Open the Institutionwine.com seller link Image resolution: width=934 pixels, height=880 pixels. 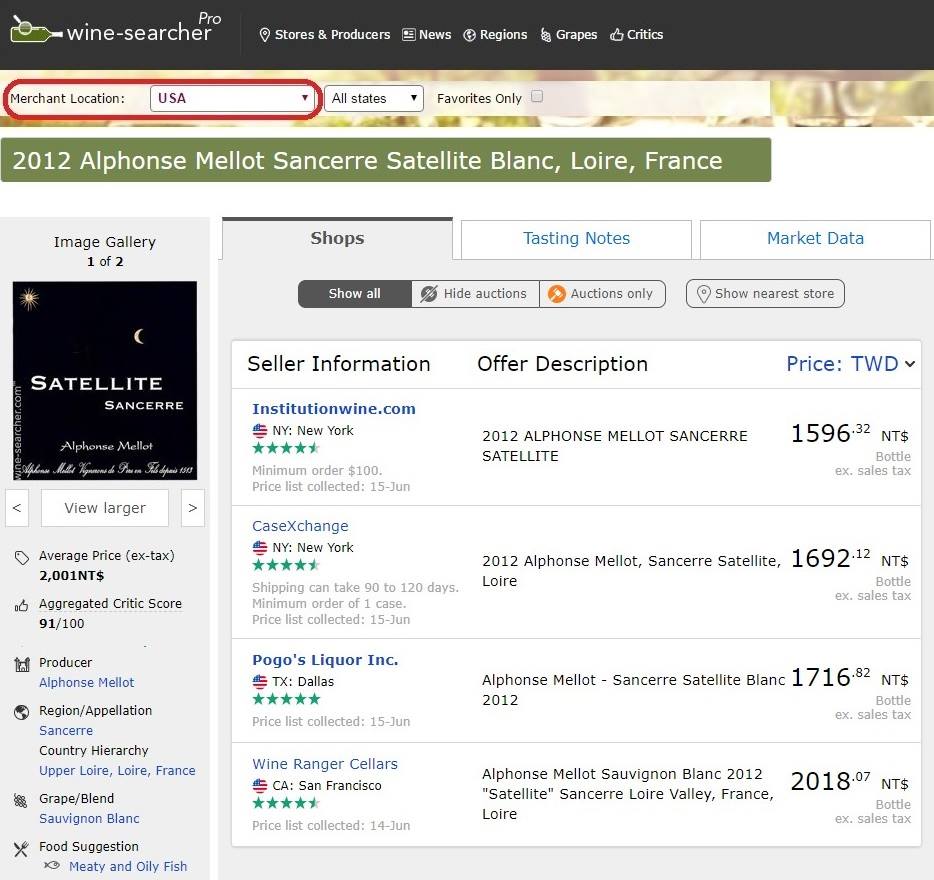334,409
